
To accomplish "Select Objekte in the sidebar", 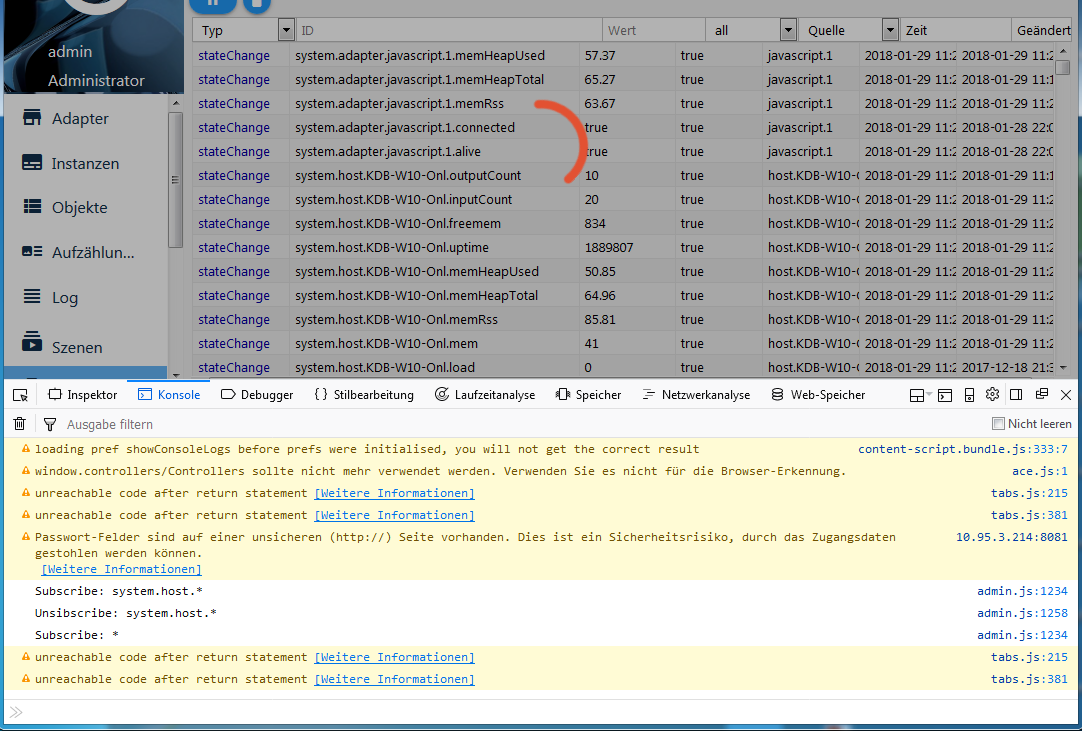I will (x=79, y=208).
